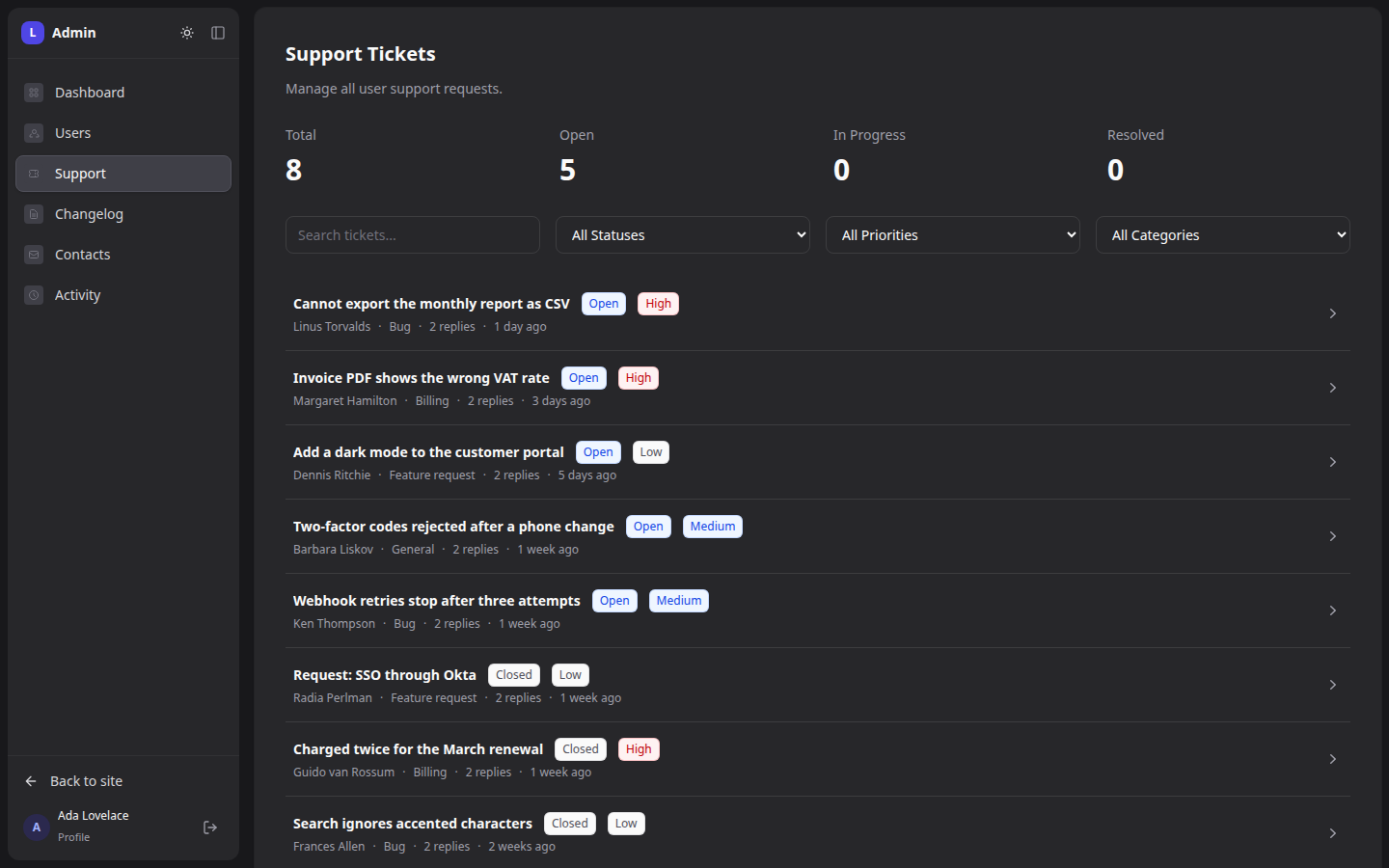
Task: Collapse the sidebar panel icon
Action: click(x=218, y=33)
